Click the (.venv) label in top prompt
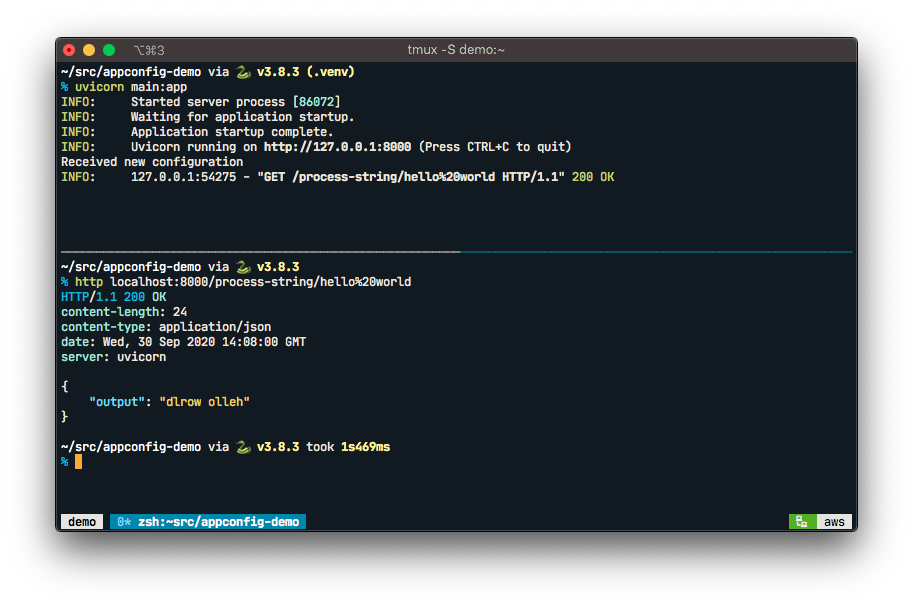The image size is (913, 605). tap(330, 71)
